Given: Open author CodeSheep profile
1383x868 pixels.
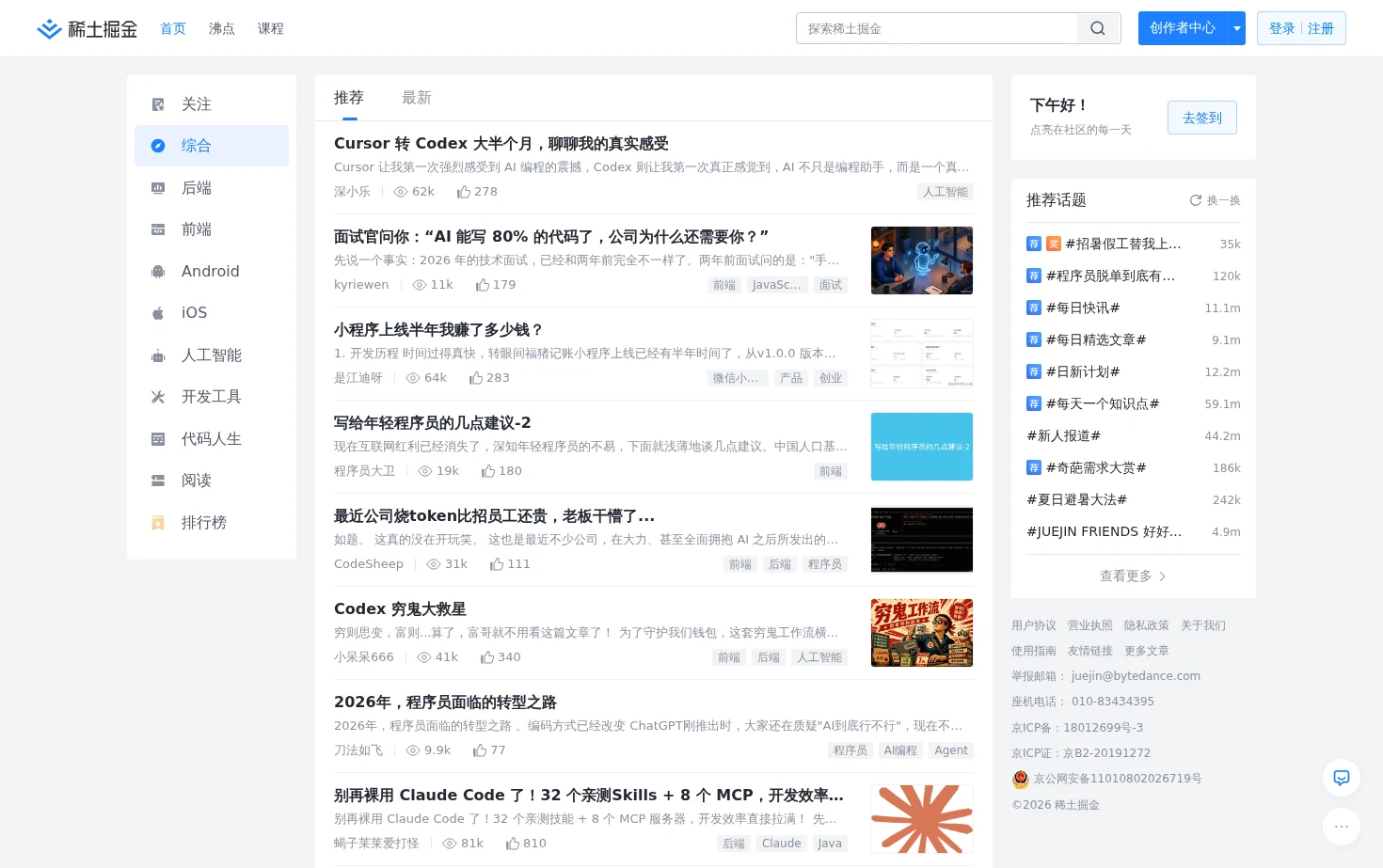Looking at the screenshot, I should pos(369,564).
